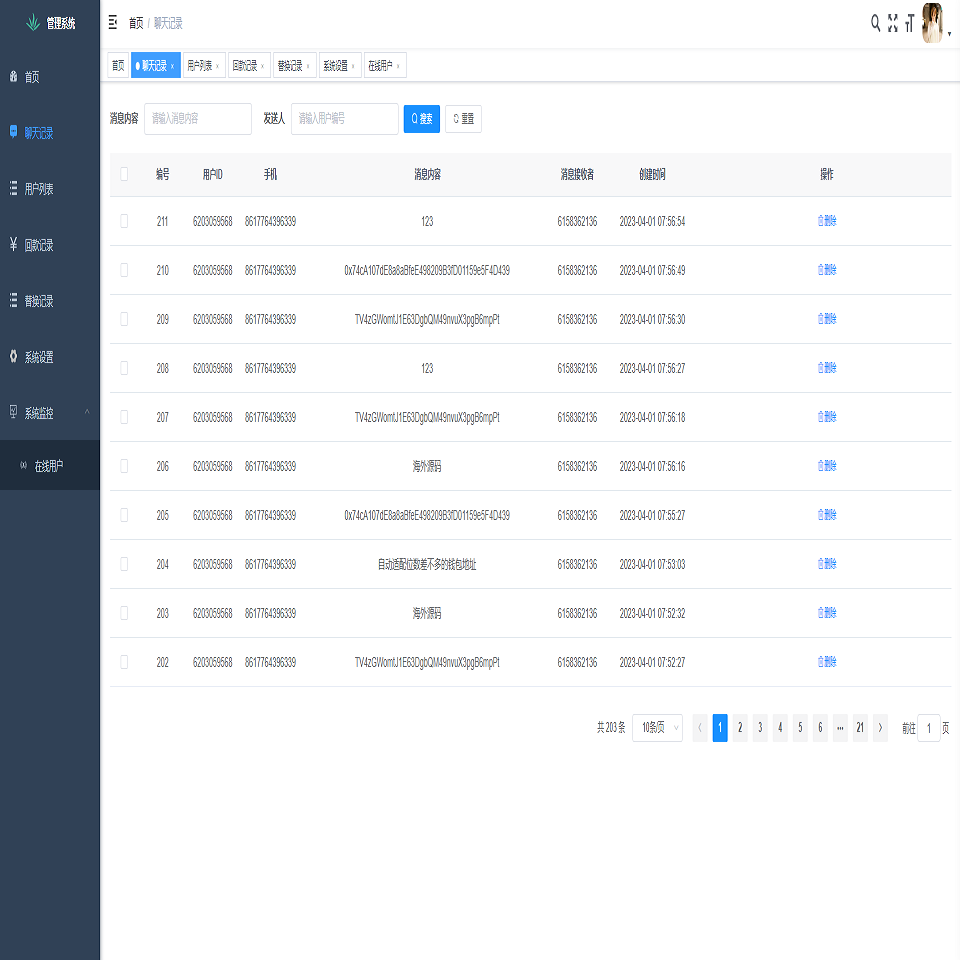Screen dimensions: 960x960
Task: Collapse the 系统监控 sidebar menu
Action: click(x=87, y=412)
